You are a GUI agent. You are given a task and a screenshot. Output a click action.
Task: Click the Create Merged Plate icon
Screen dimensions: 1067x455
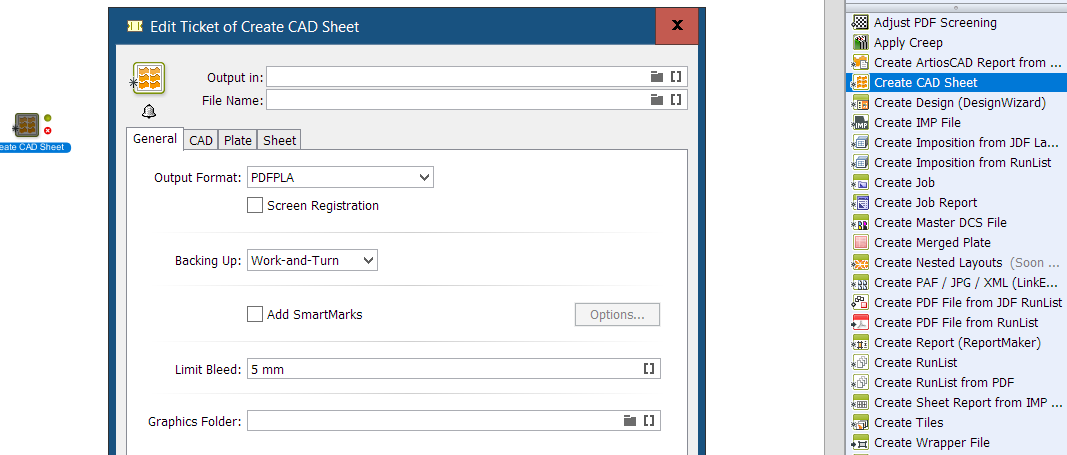[x=860, y=242]
